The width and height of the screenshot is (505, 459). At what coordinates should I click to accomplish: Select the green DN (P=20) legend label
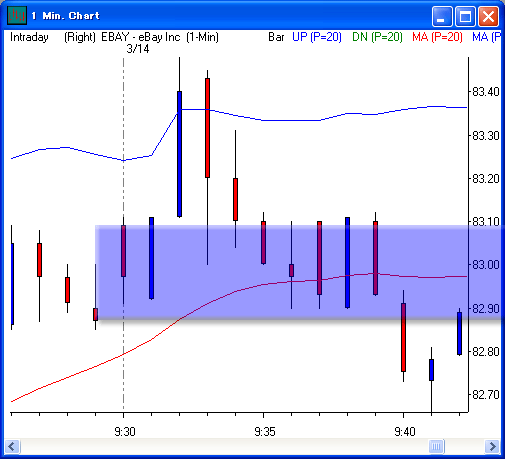click(x=377, y=37)
